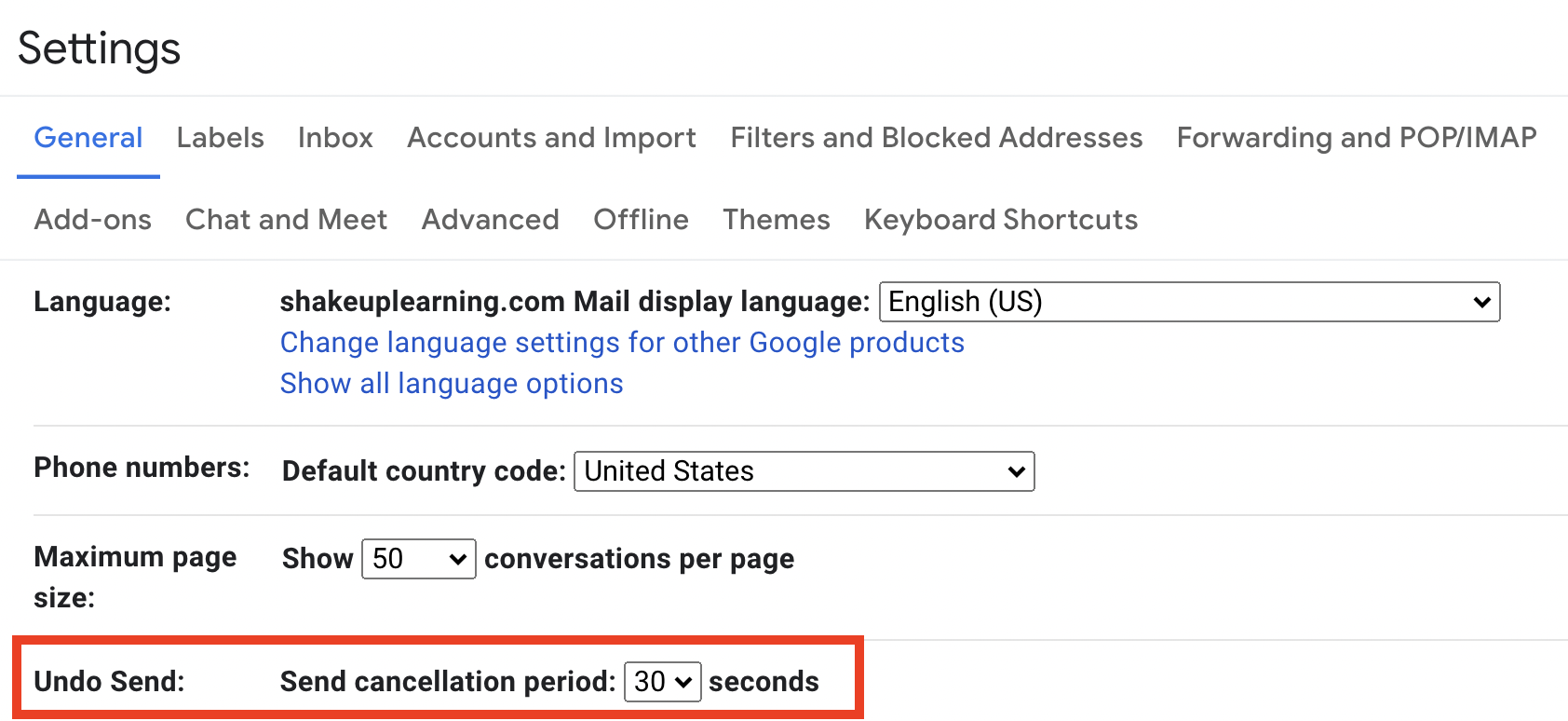The width and height of the screenshot is (1568, 721).
Task: Open the 30 seconds cancellation period dropdown
Action: point(663,682)
